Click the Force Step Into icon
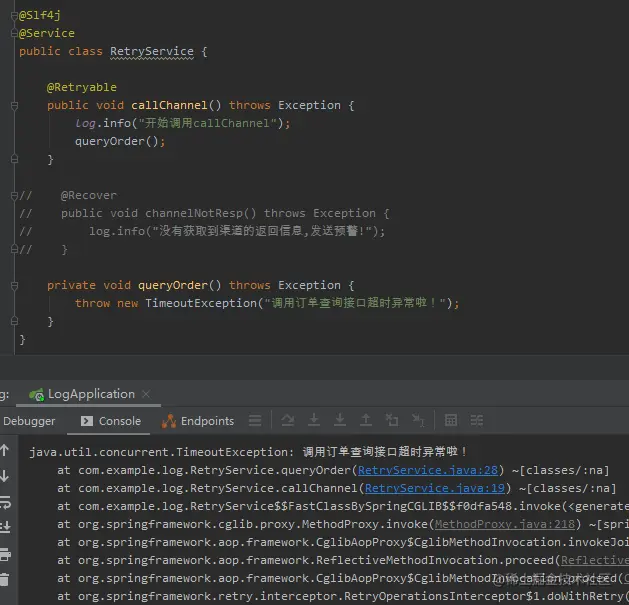629x605 pixels. click(340, 420)
